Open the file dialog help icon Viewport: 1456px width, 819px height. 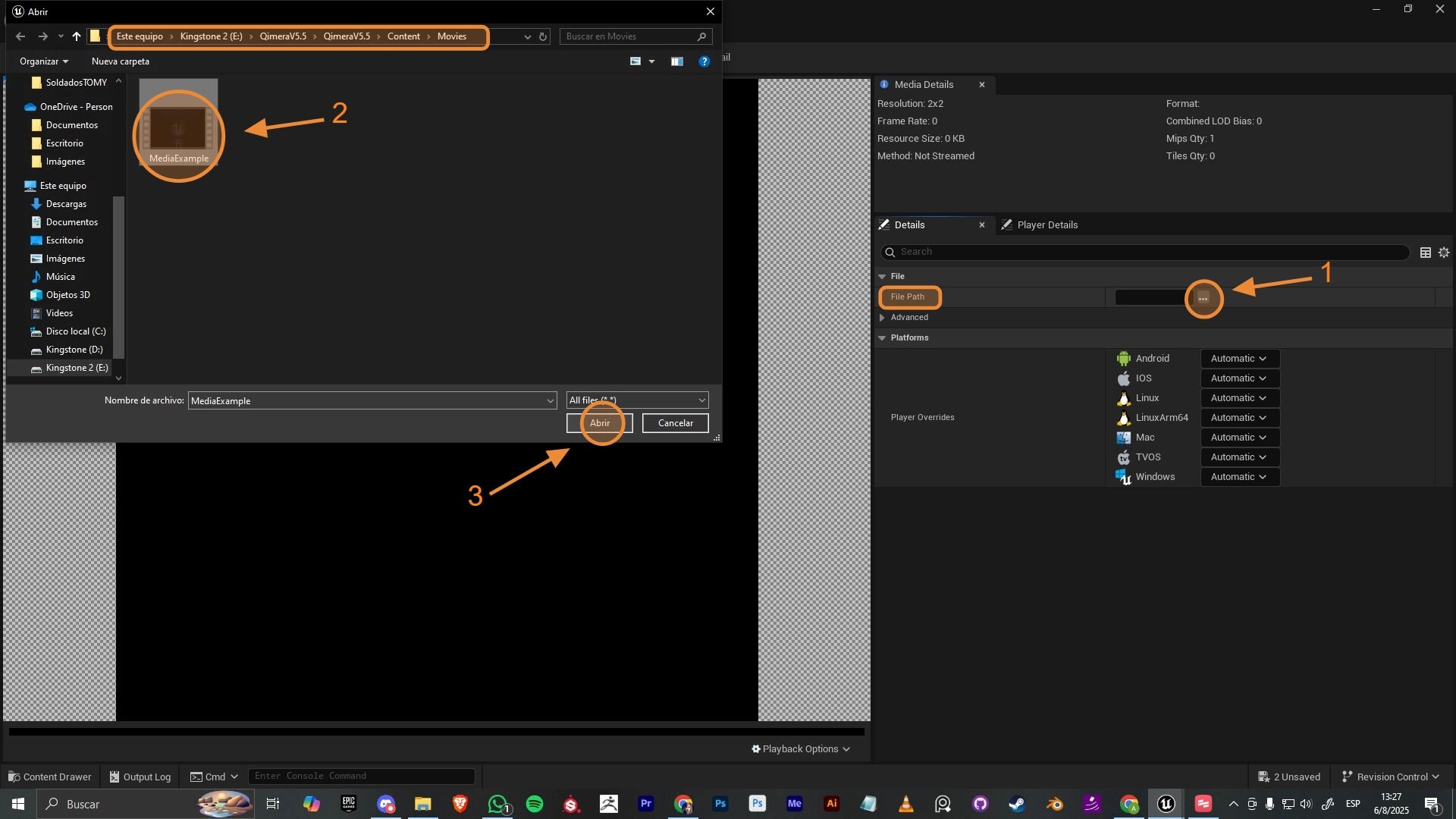704,61
